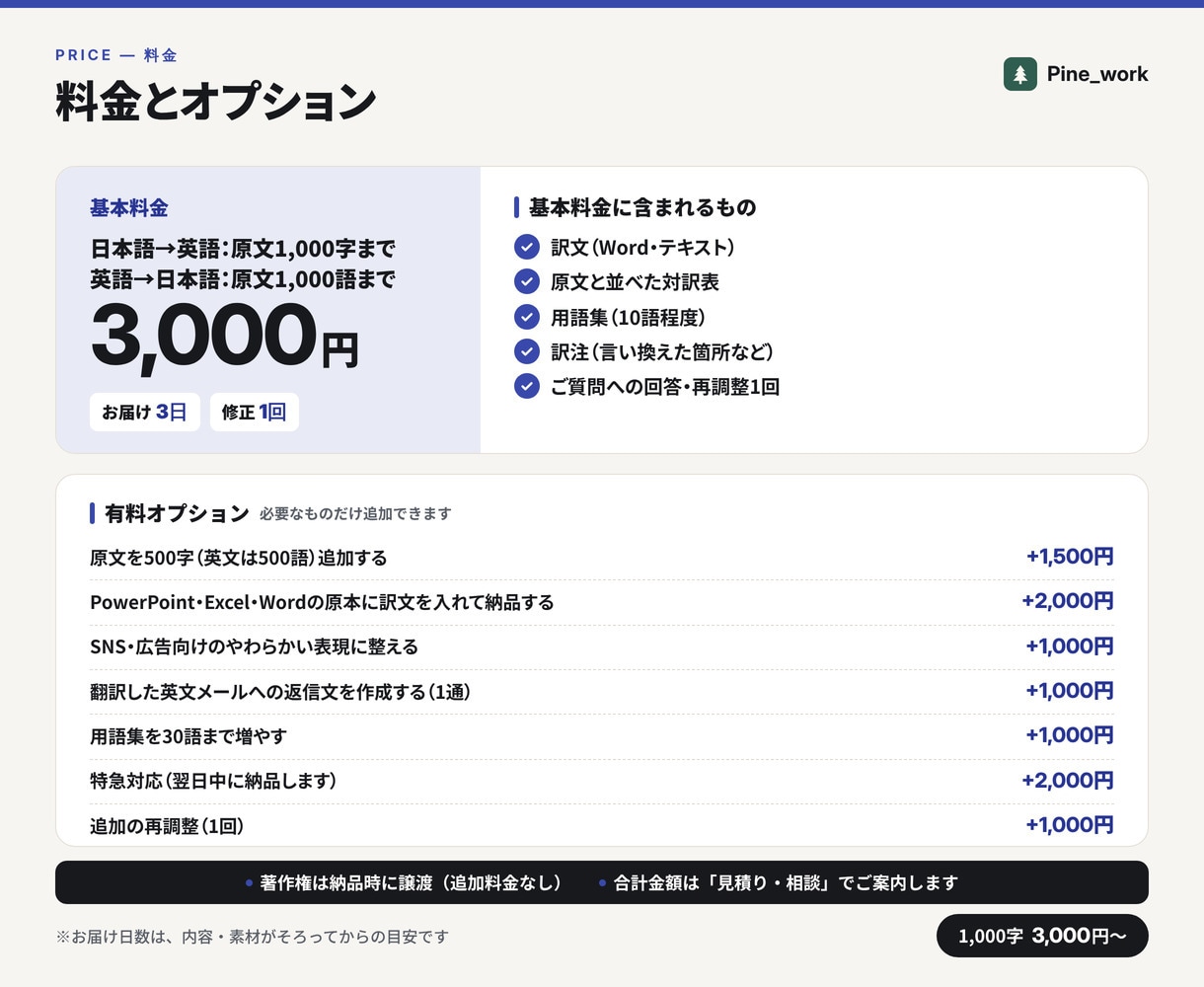The width and height of the screenshot is (1204, 987).
Task: Click the 修正 1回 badge
Action: [x=255, y=412]
